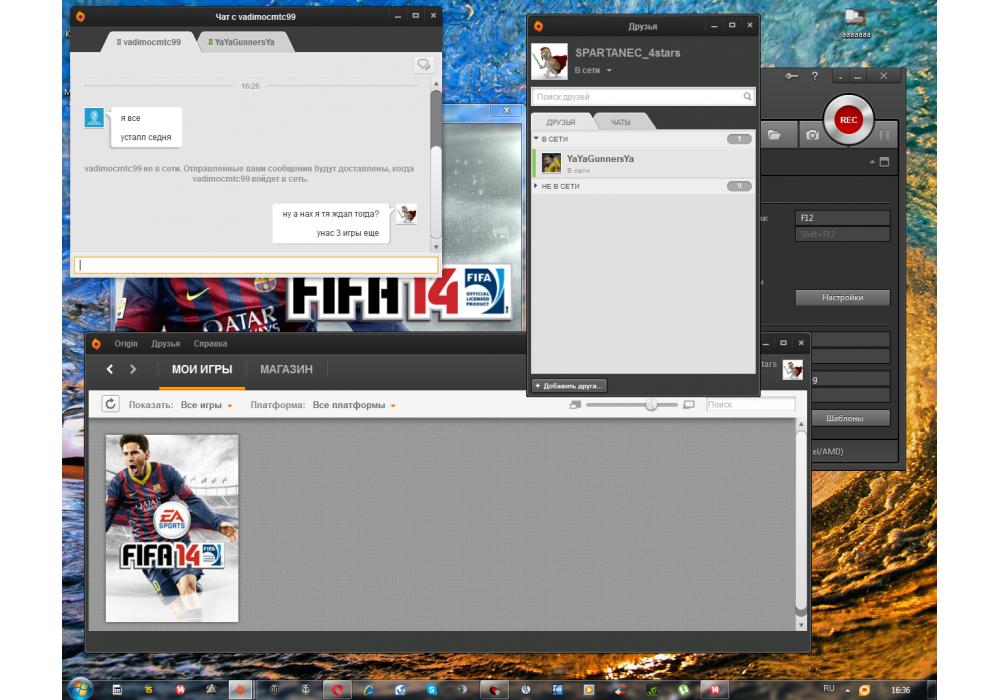Screen dimensions: 1000x700
Task: Click vadimocmtc99 avatar in chat
Action: pyautogui.click(x=94, y=118)
